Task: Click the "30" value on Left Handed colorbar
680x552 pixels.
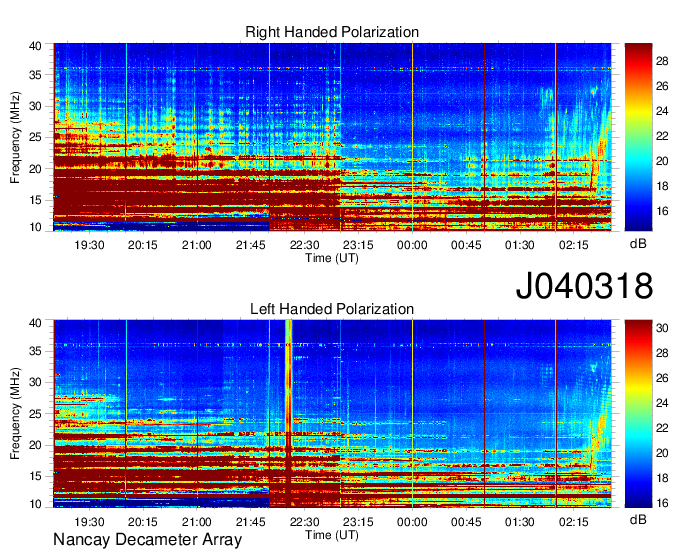Action: 662,328
